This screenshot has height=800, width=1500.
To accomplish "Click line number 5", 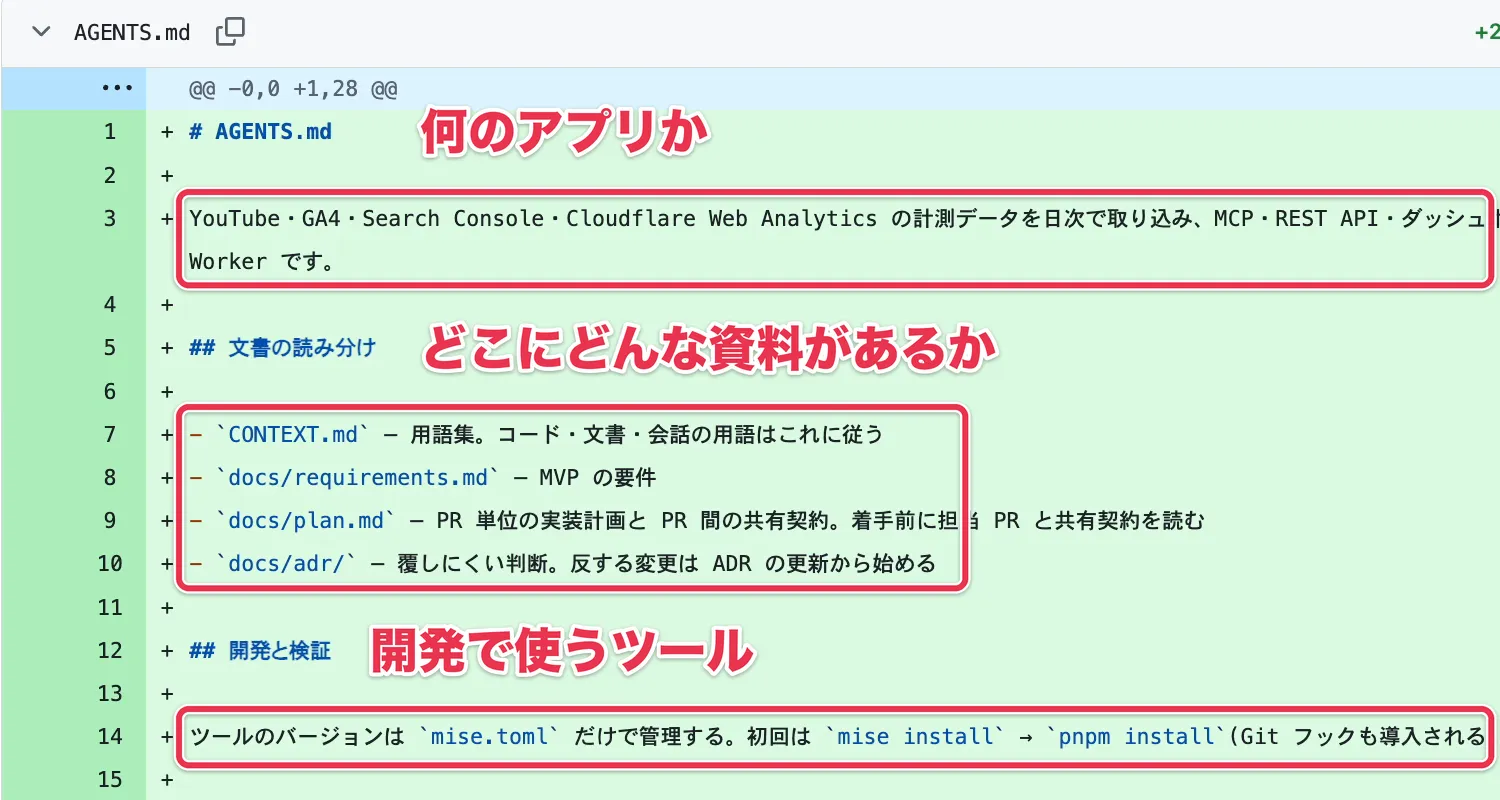I will tap(110, 348).
